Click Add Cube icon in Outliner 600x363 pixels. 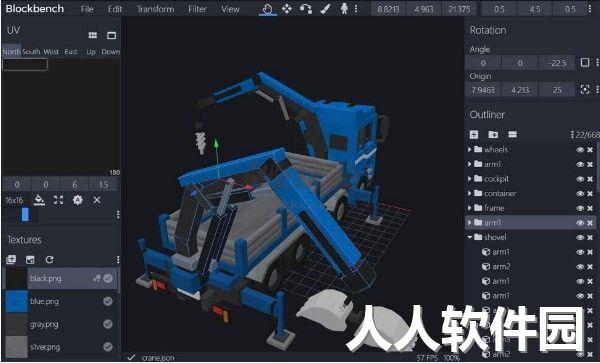[x=474, y=134]
